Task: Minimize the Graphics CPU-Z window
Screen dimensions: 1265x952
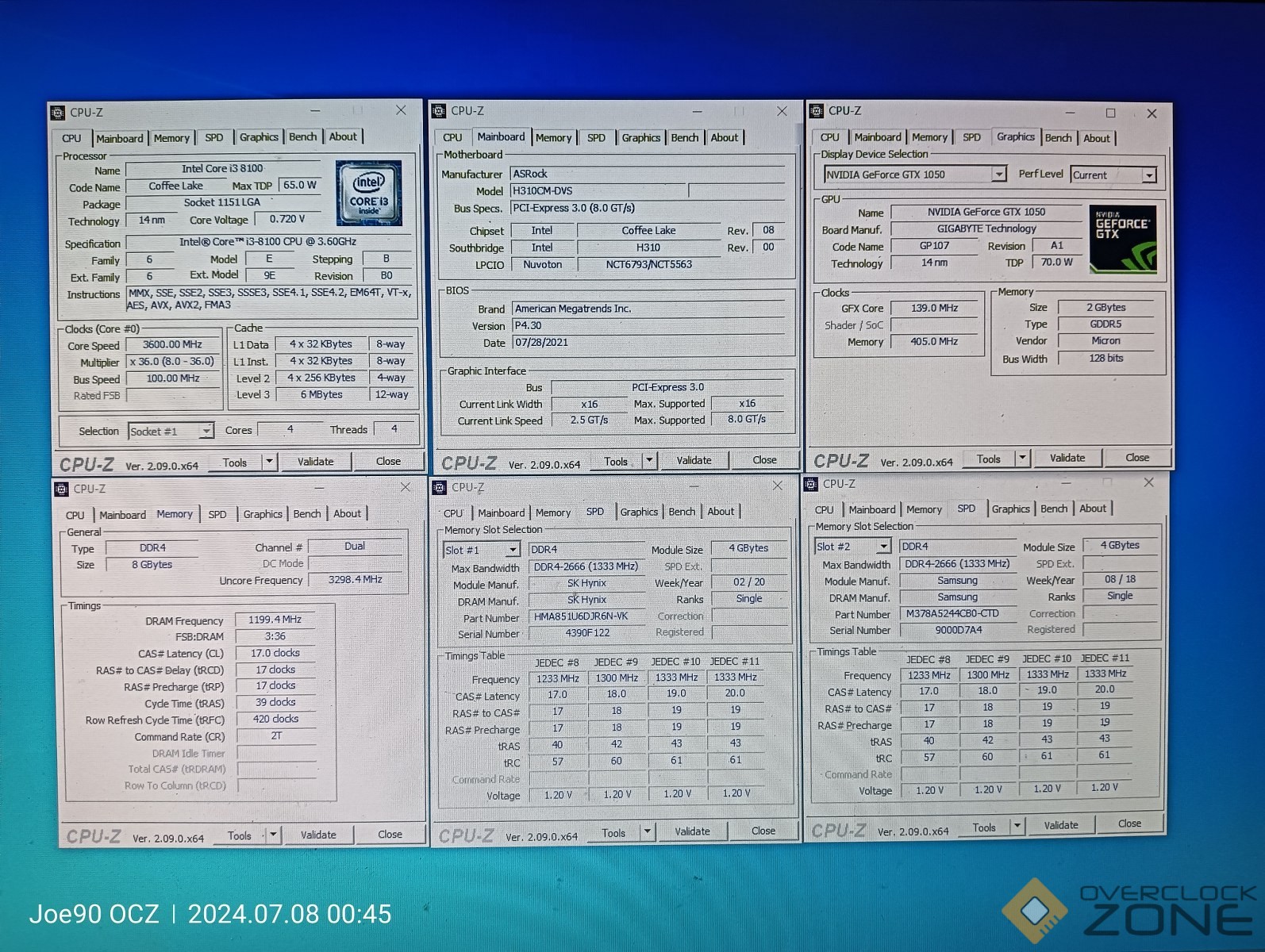Action: (1070, 113)
